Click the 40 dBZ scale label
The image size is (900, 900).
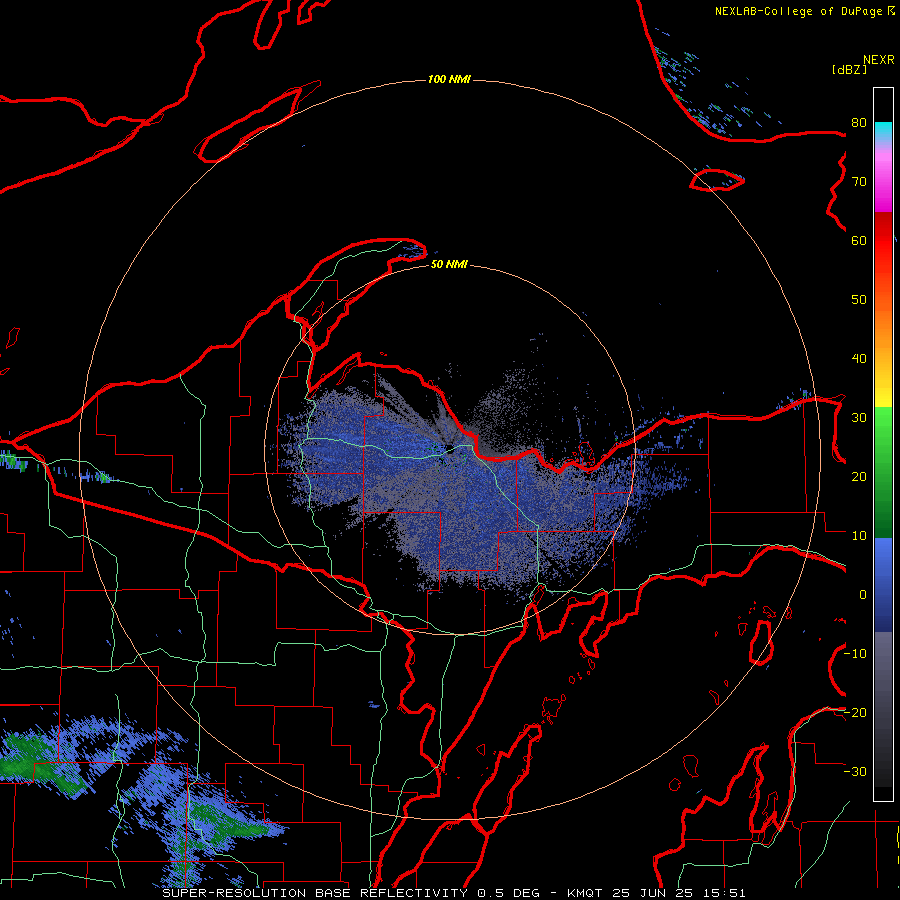coord(859,359)
